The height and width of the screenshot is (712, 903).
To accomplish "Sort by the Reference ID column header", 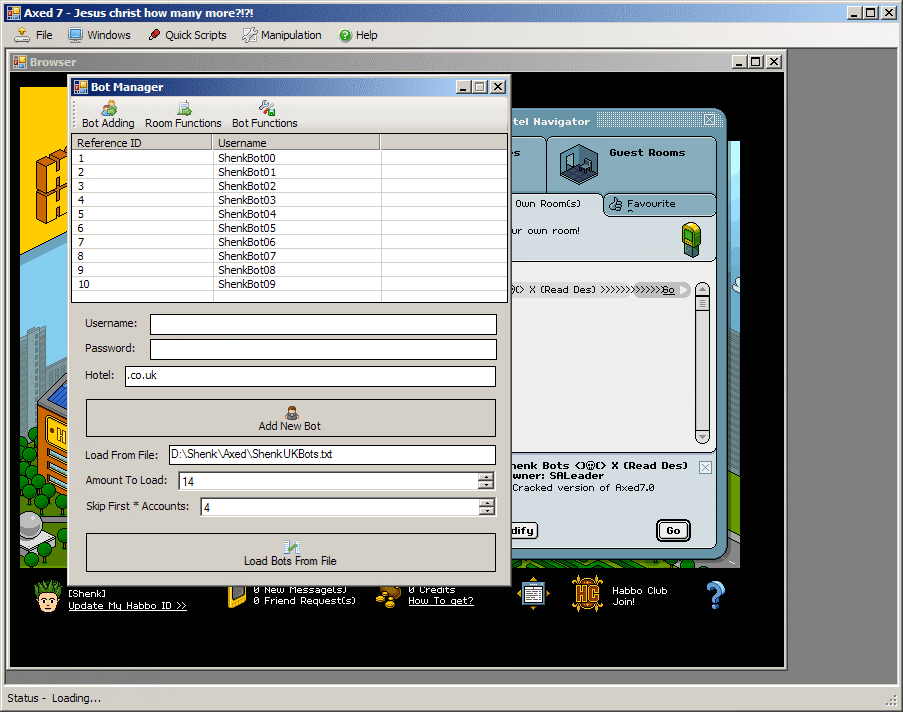I will (x=142, y=142).
